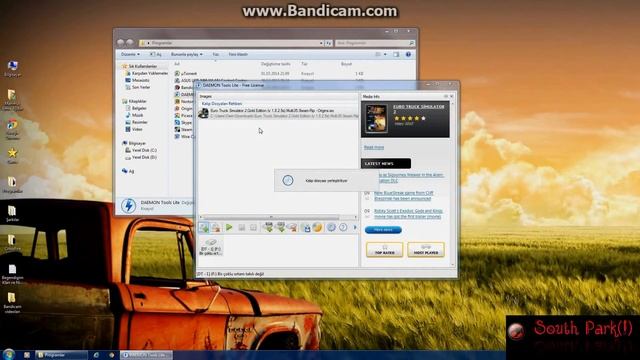Click the Değiştirme tarihi column header
The image size is (640, 360).
point(276,64)
